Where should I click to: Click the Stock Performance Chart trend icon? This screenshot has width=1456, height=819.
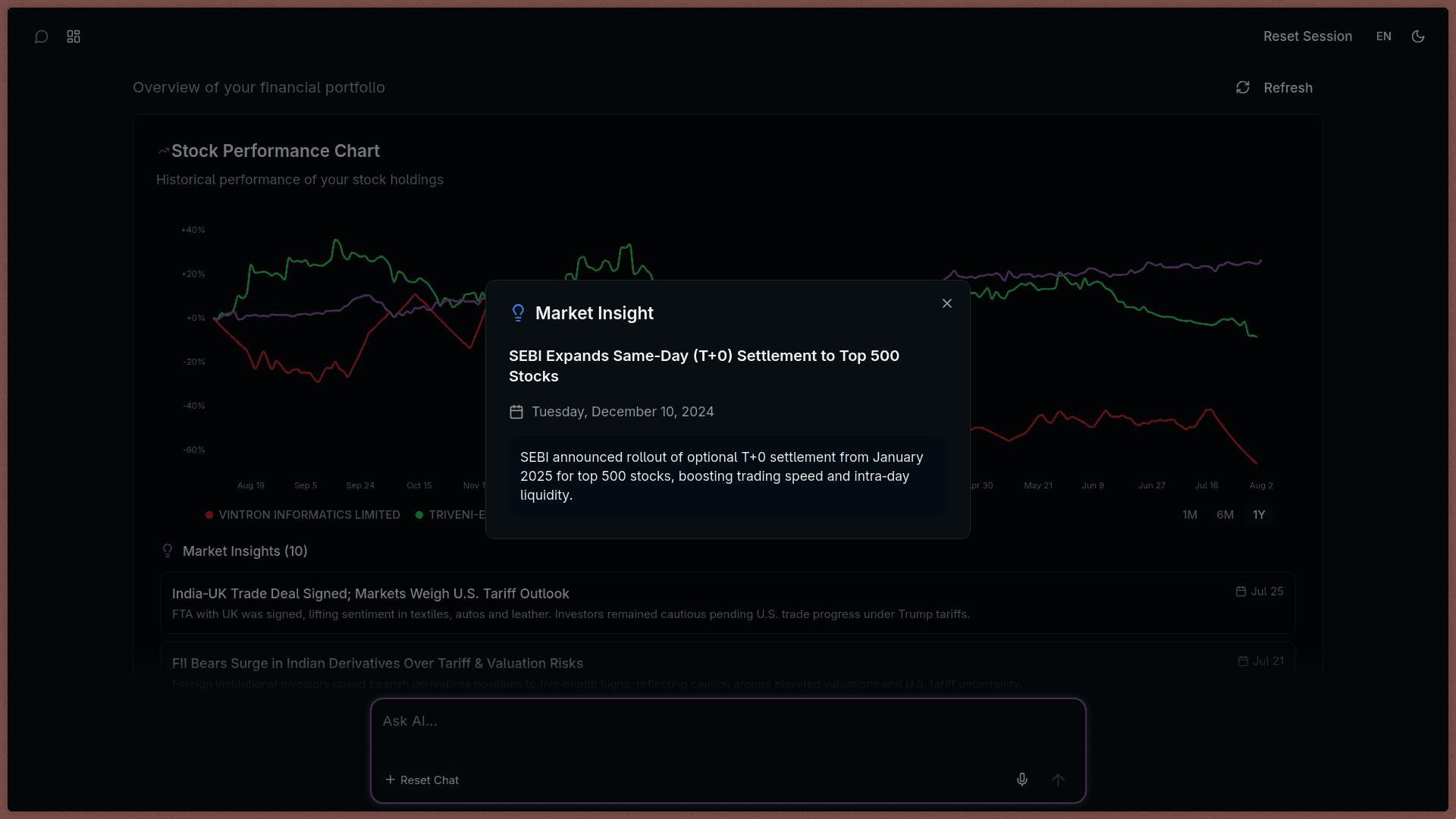pyautogui.click(x=163, y=152)
